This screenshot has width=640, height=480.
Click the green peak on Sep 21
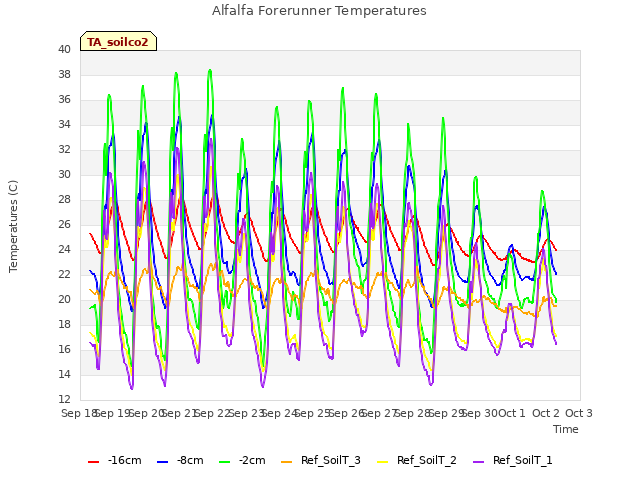click(x=176, y=73)
